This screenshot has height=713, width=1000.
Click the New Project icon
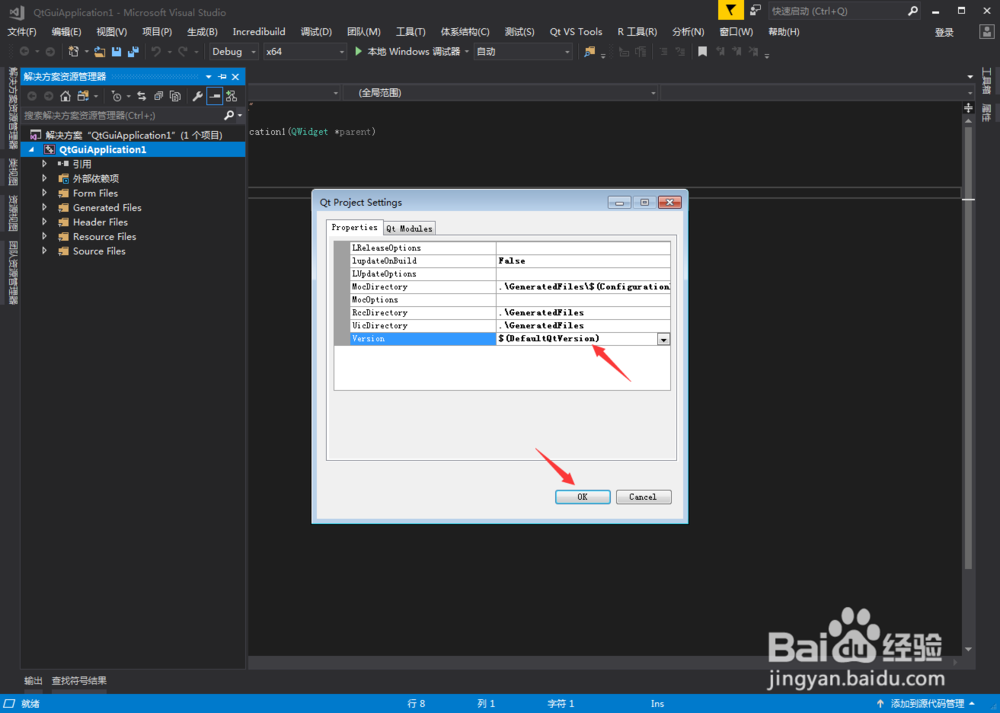[x=74, y=52]
